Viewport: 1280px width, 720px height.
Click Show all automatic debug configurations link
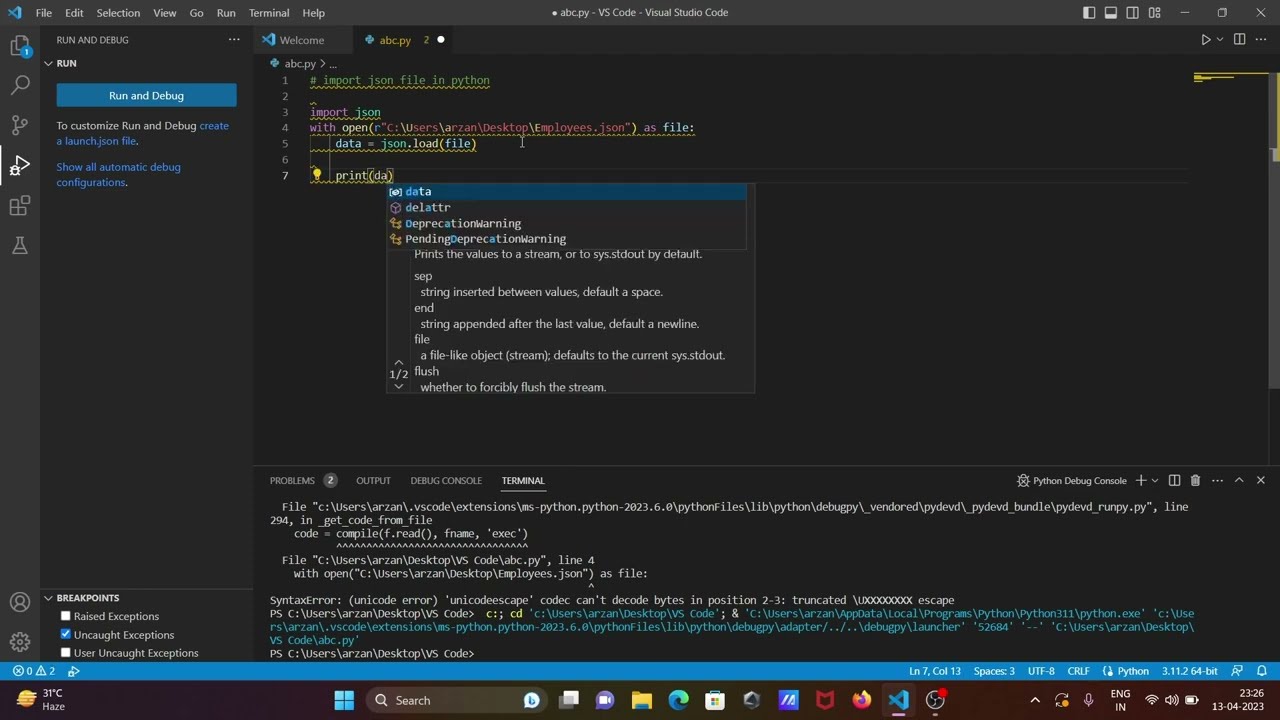(117, 174)
